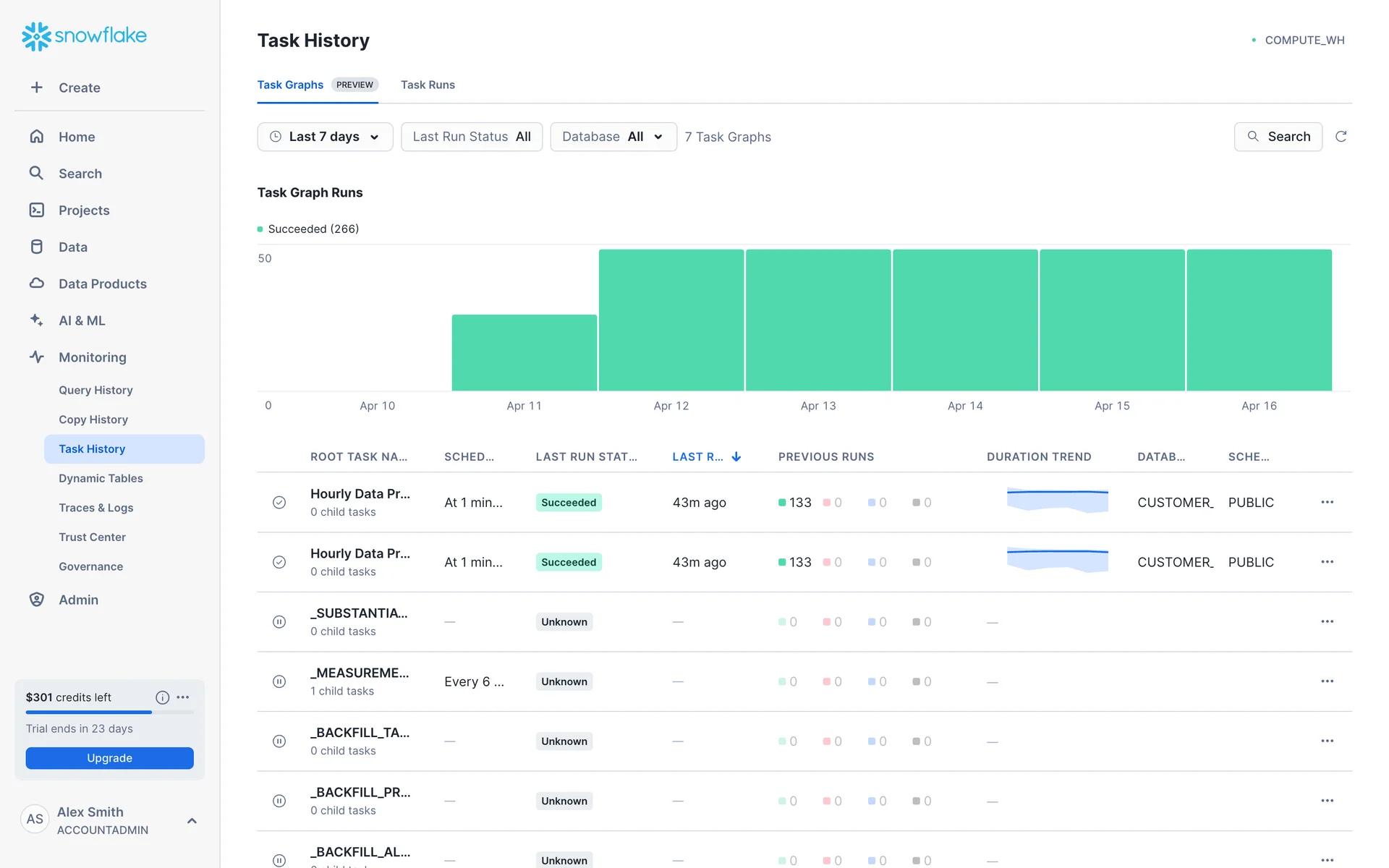Click Succeeded legend toggle in chart
Image resolution: width=1389 pixels, height=868 pixels.
click(309, 229)
